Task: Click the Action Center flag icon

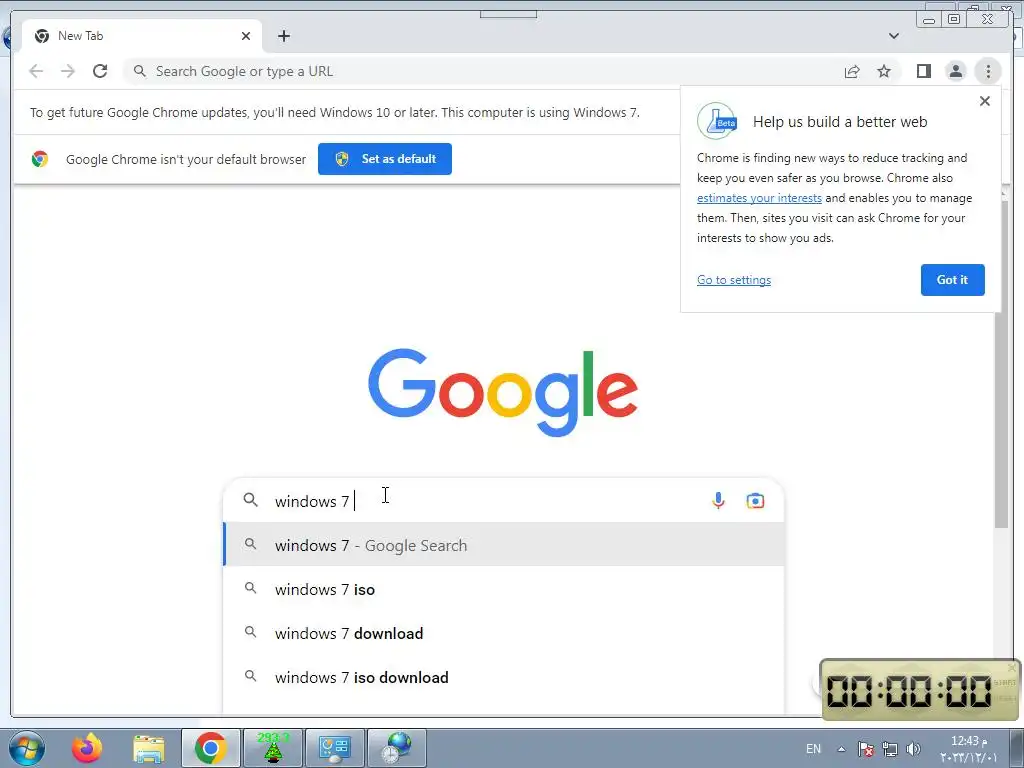Action: click(x=866, y=749)
